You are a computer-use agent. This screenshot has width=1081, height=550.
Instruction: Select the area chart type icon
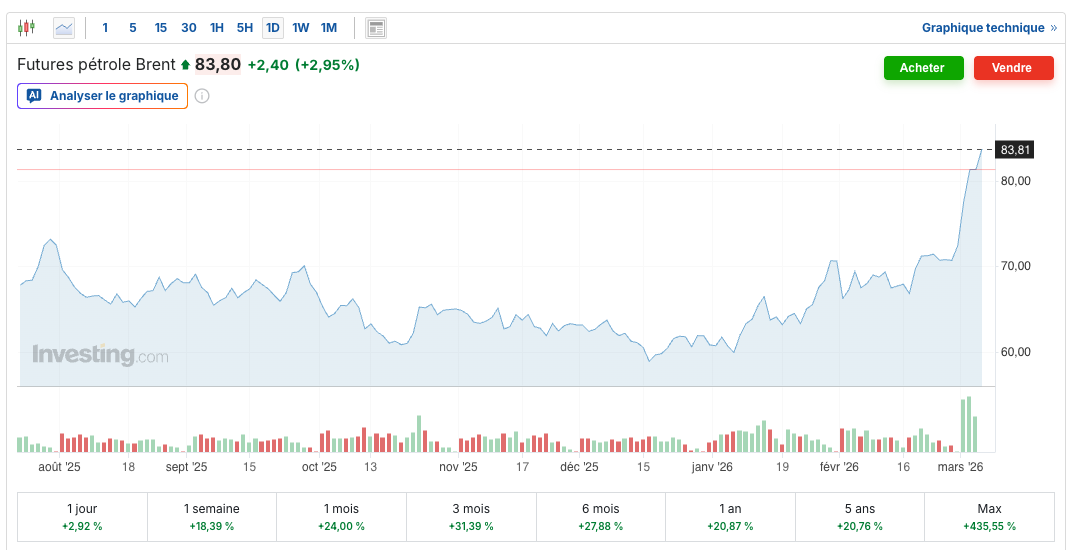(x=64, y=28)
